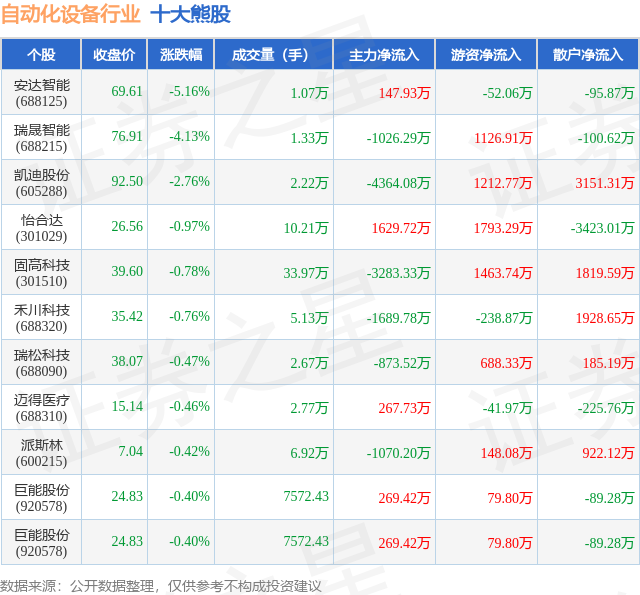The width and height of the screenshot is (640, 595).
Task: Click main-force inflow 147.93万
Action: coord(404,93)
